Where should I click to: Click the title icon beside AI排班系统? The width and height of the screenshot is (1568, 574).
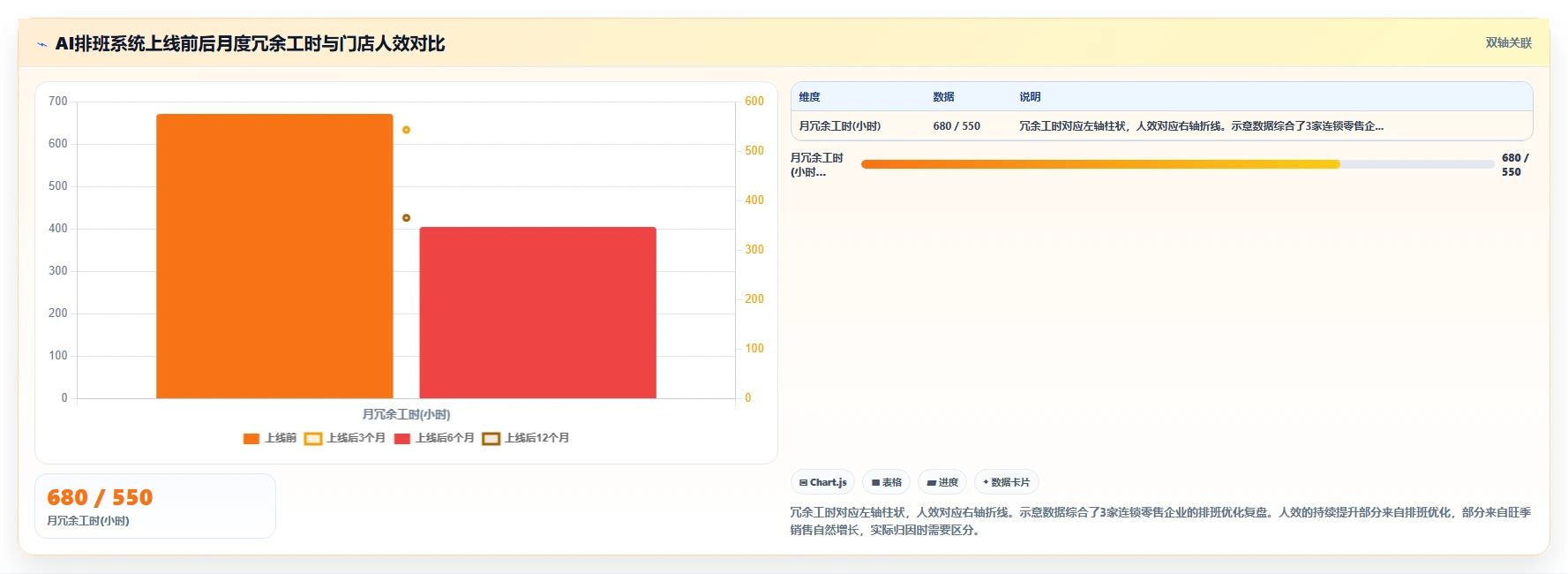41,44
